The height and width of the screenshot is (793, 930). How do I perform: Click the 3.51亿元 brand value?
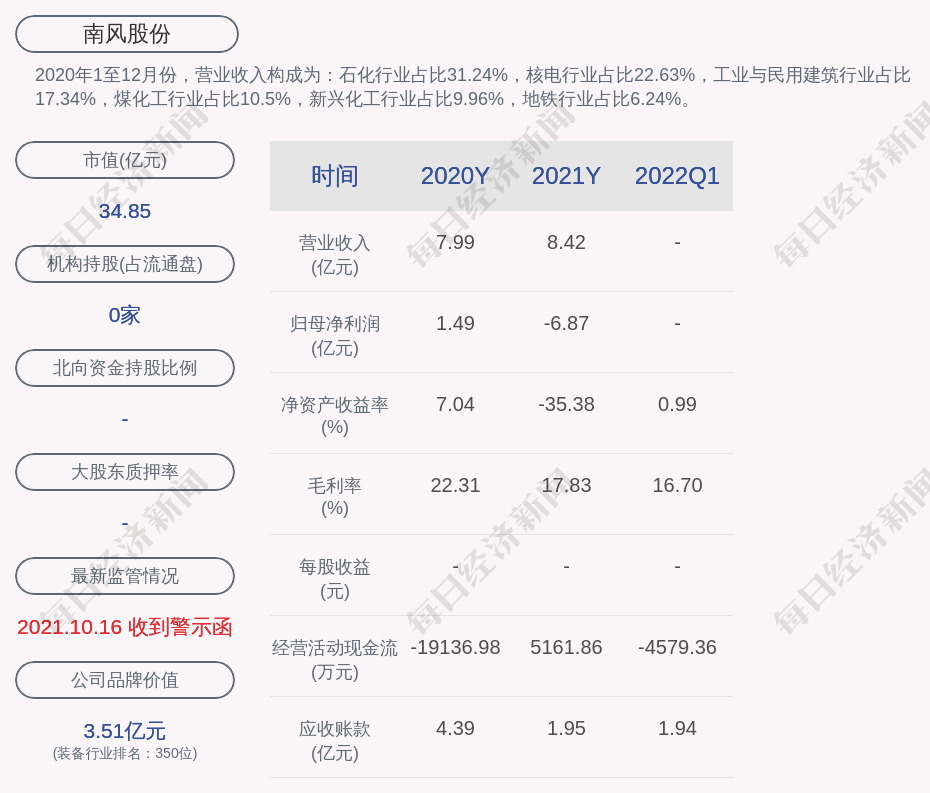(x=125, y=731)
